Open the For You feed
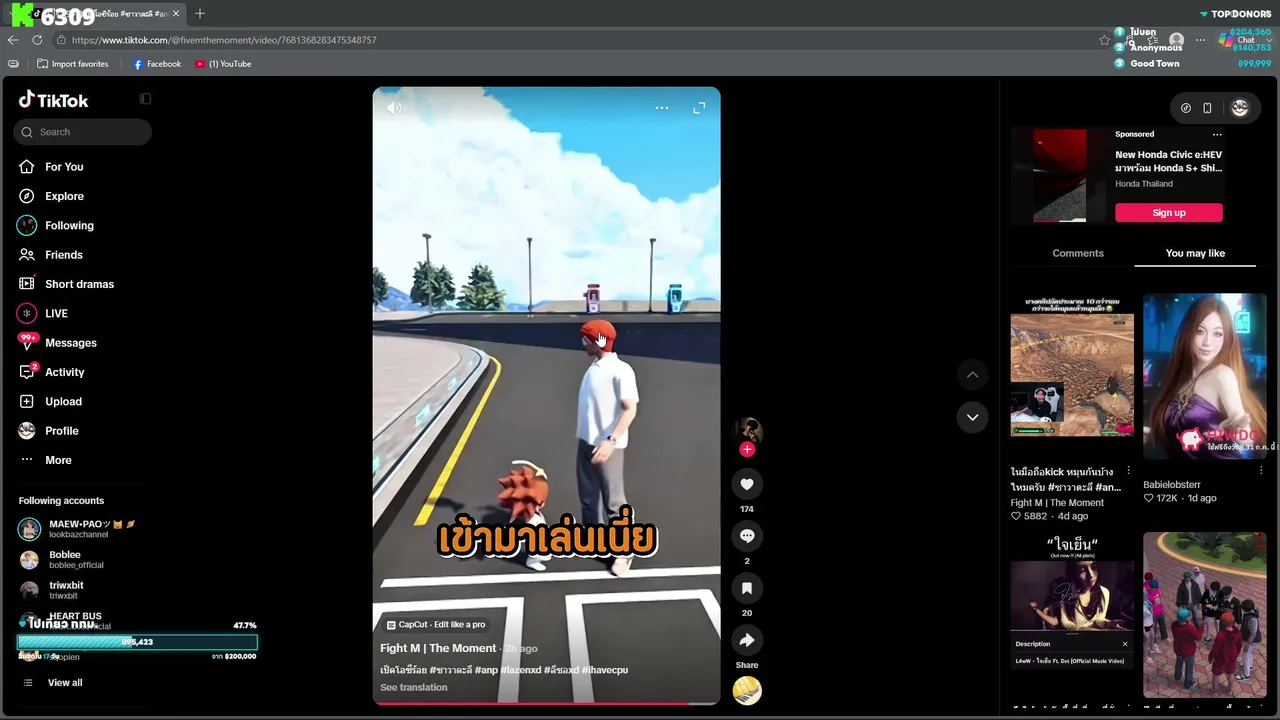 tap(64, 167)
